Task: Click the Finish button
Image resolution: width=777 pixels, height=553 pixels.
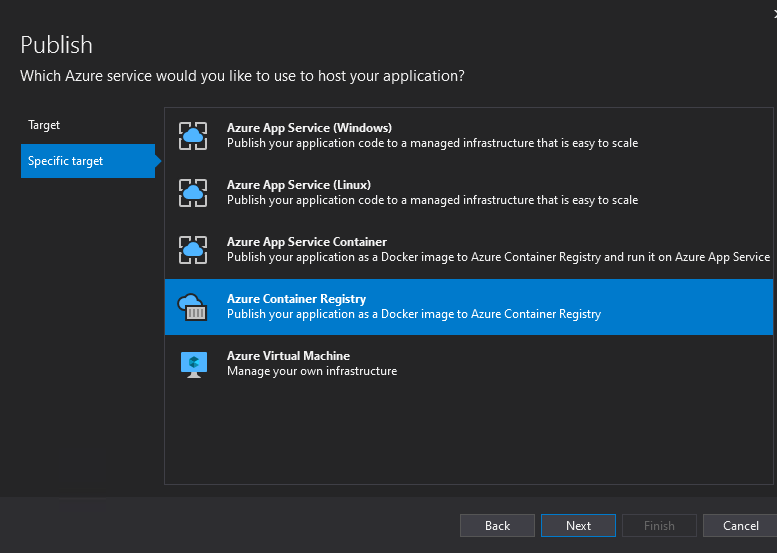Action: 659,525
